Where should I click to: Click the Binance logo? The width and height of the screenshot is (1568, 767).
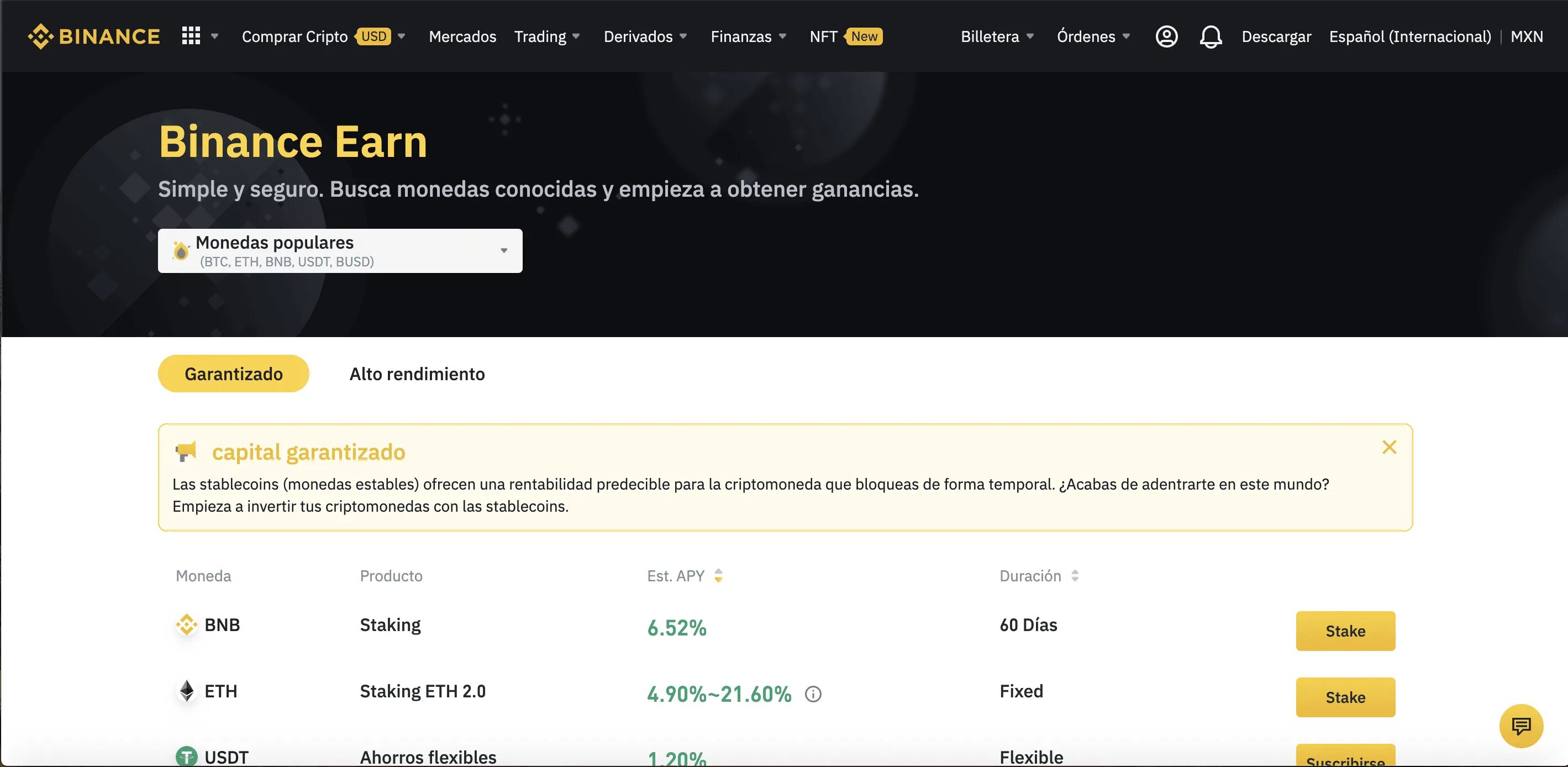click(94, 36)
